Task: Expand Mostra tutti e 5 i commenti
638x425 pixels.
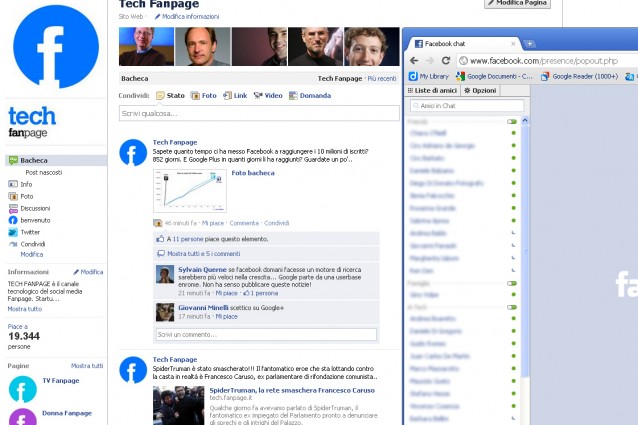Action: click(x=203, y=254)
